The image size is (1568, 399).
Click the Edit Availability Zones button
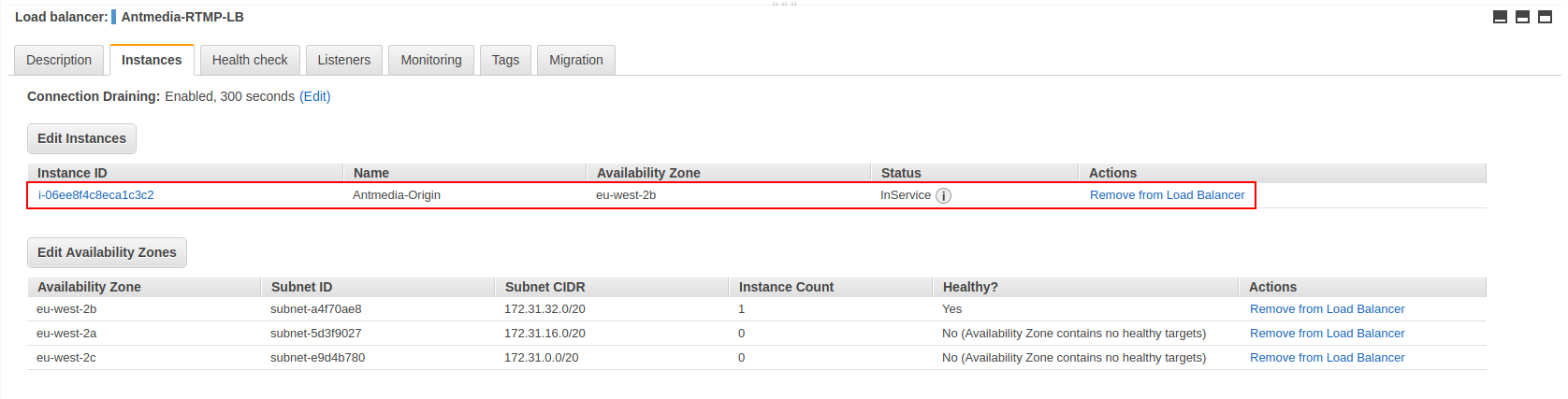[107, 252]
